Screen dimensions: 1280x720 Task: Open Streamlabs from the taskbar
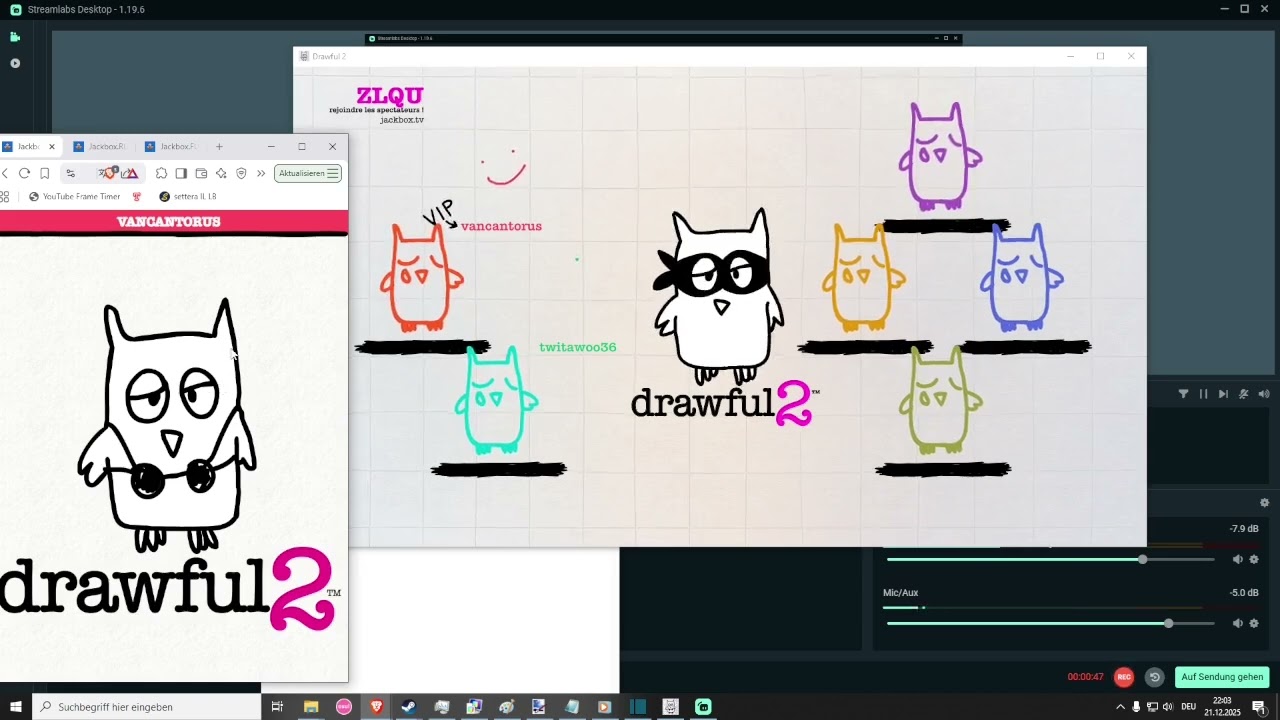tap(703, 707)
